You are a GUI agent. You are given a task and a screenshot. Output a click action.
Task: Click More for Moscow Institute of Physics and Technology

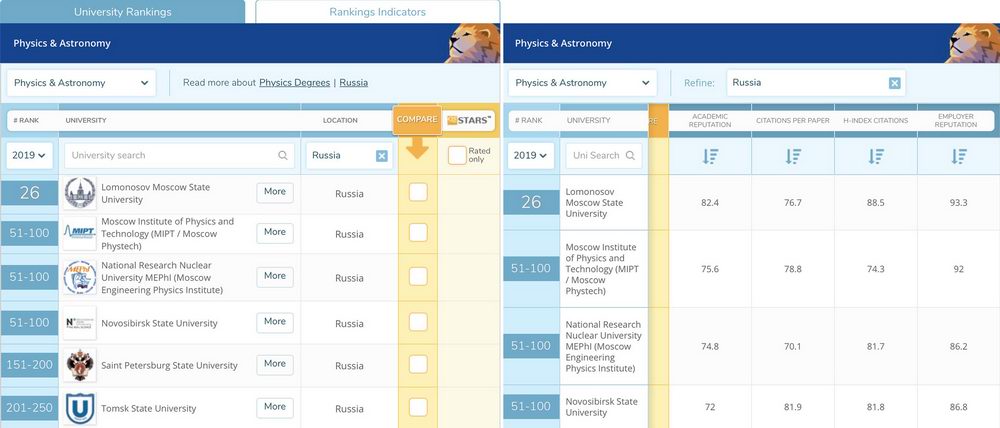tap(275, 233)
